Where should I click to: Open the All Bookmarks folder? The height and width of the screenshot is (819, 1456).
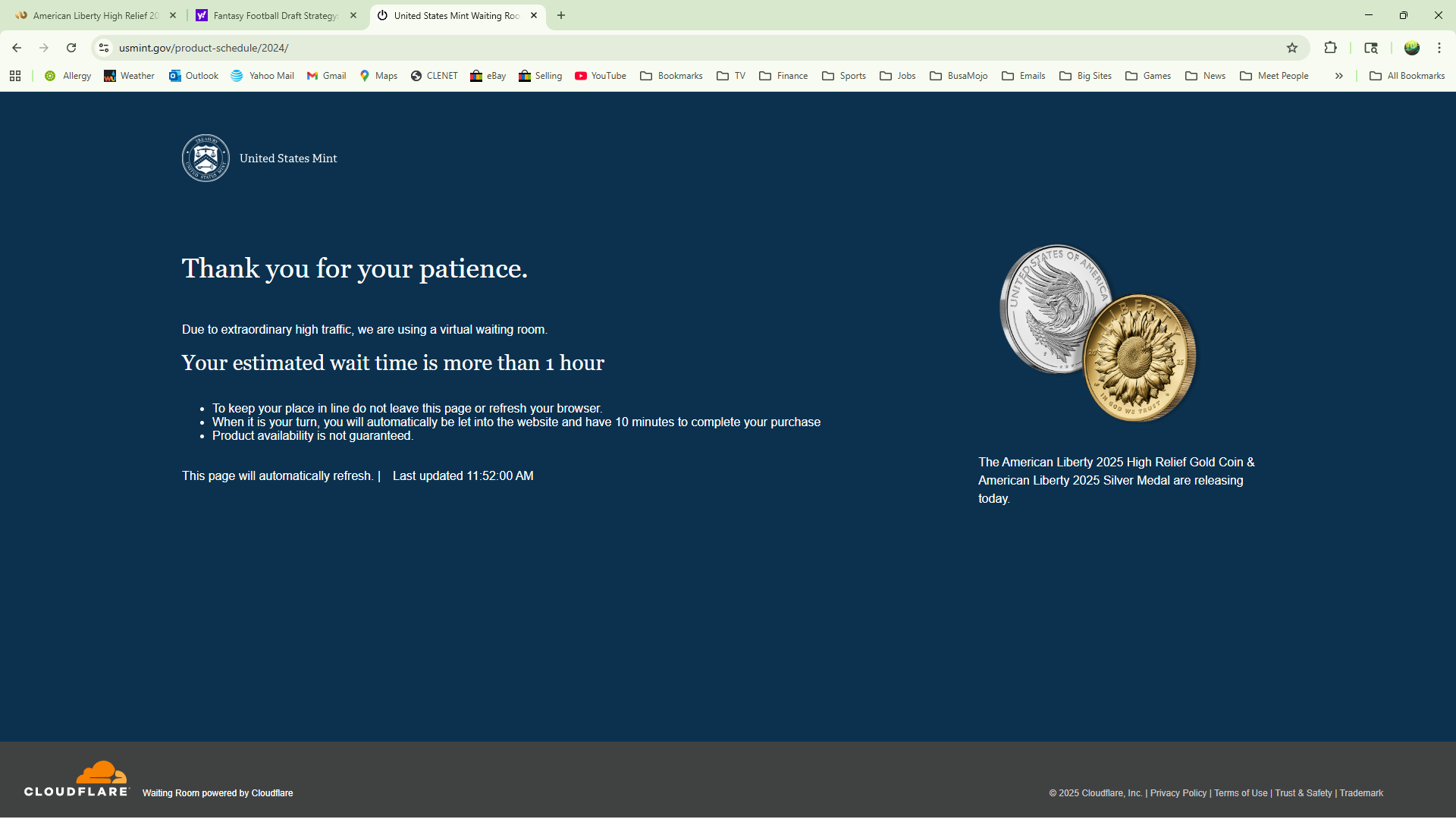click(x=1407, y=76)
